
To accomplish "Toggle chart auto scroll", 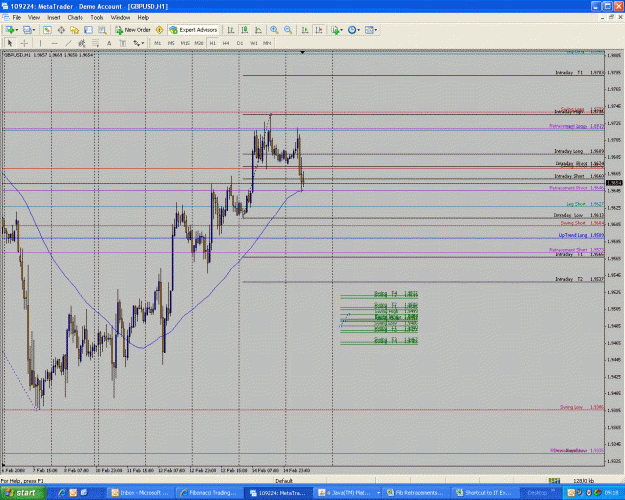I will [x=305, y=30].
